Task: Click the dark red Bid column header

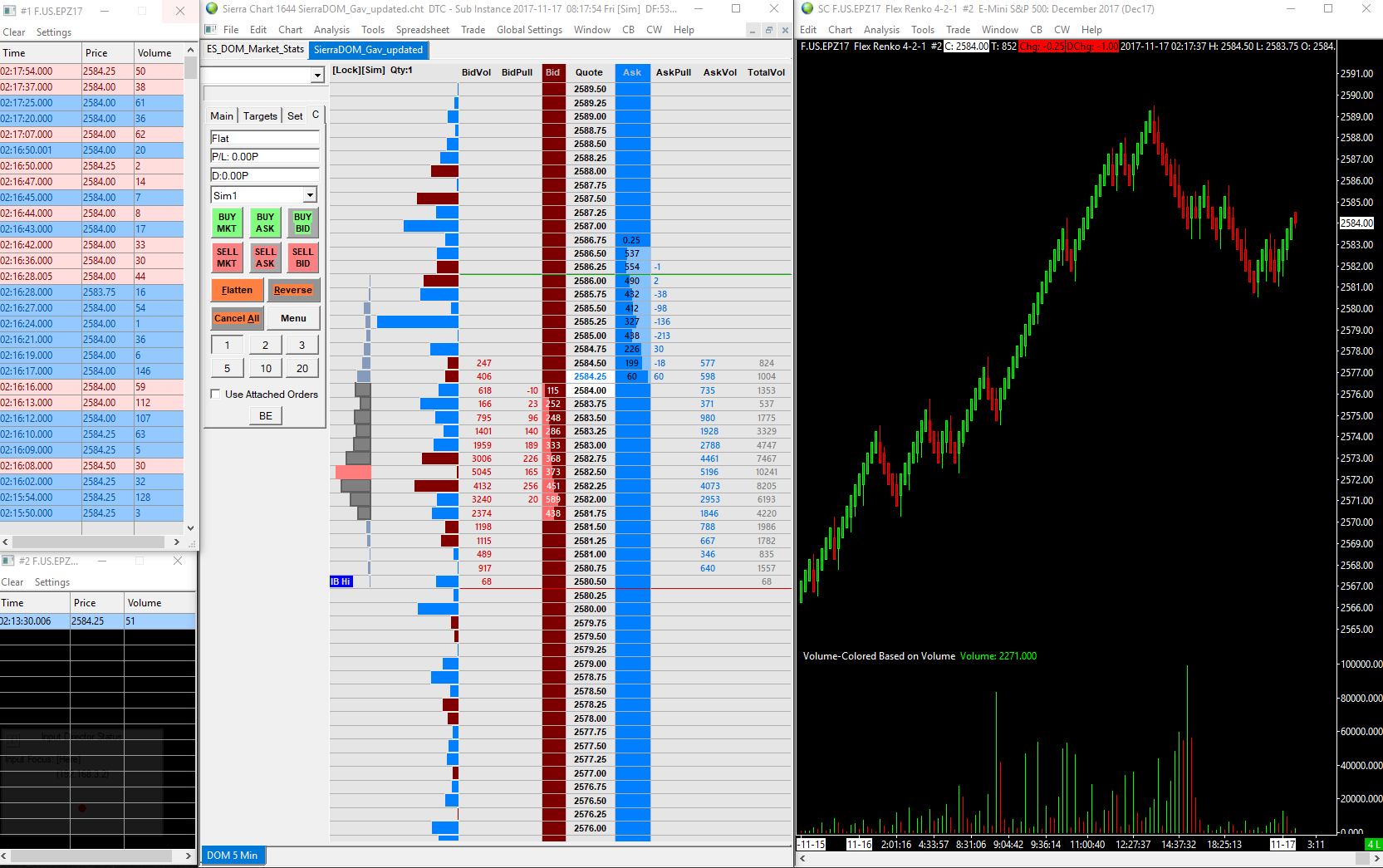Action: click(x=553, y=72)
